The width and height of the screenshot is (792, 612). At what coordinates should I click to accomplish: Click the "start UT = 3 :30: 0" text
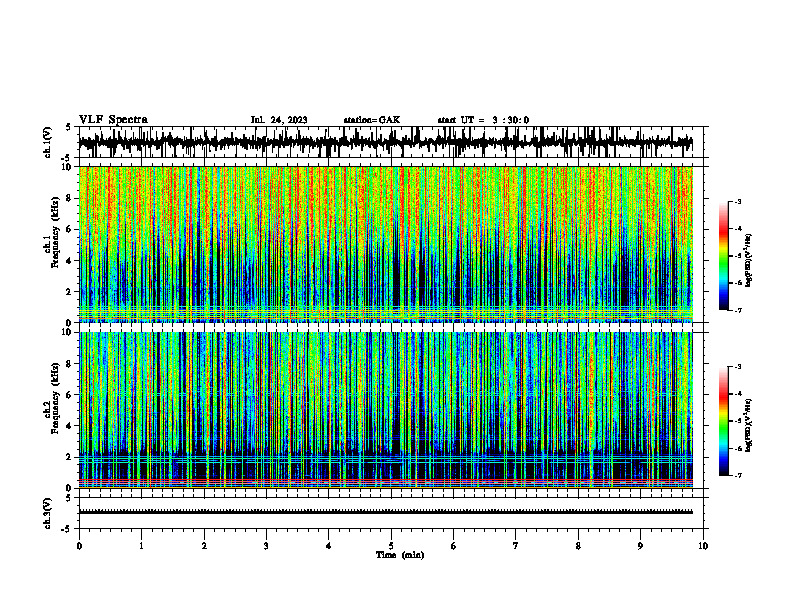tap(483, 120)
